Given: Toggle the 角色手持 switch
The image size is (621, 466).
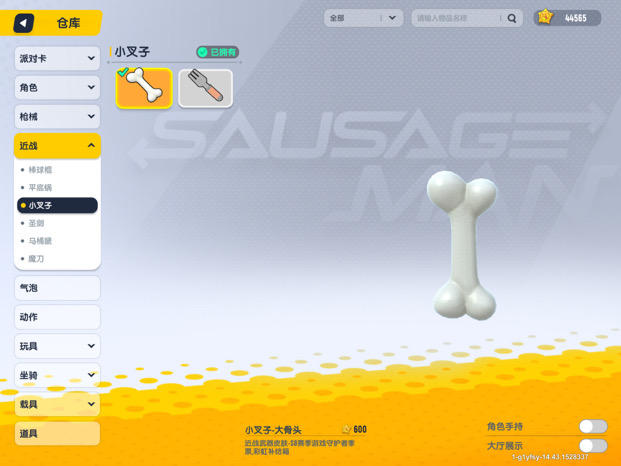Looking at the screenshot, I should point(593,426).
